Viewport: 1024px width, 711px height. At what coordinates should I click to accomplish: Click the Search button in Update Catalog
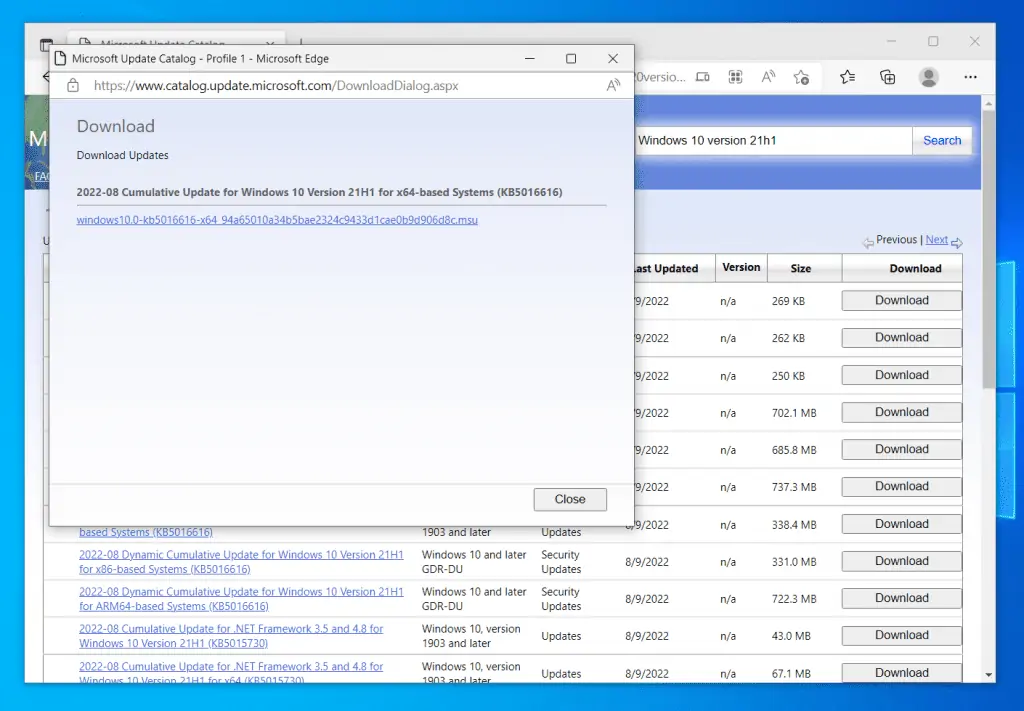942,140
